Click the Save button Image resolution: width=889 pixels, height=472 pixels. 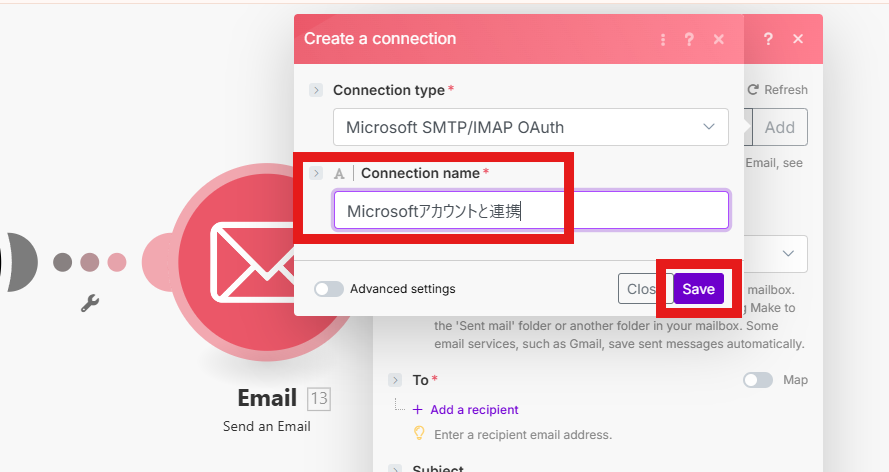[698, 289]
